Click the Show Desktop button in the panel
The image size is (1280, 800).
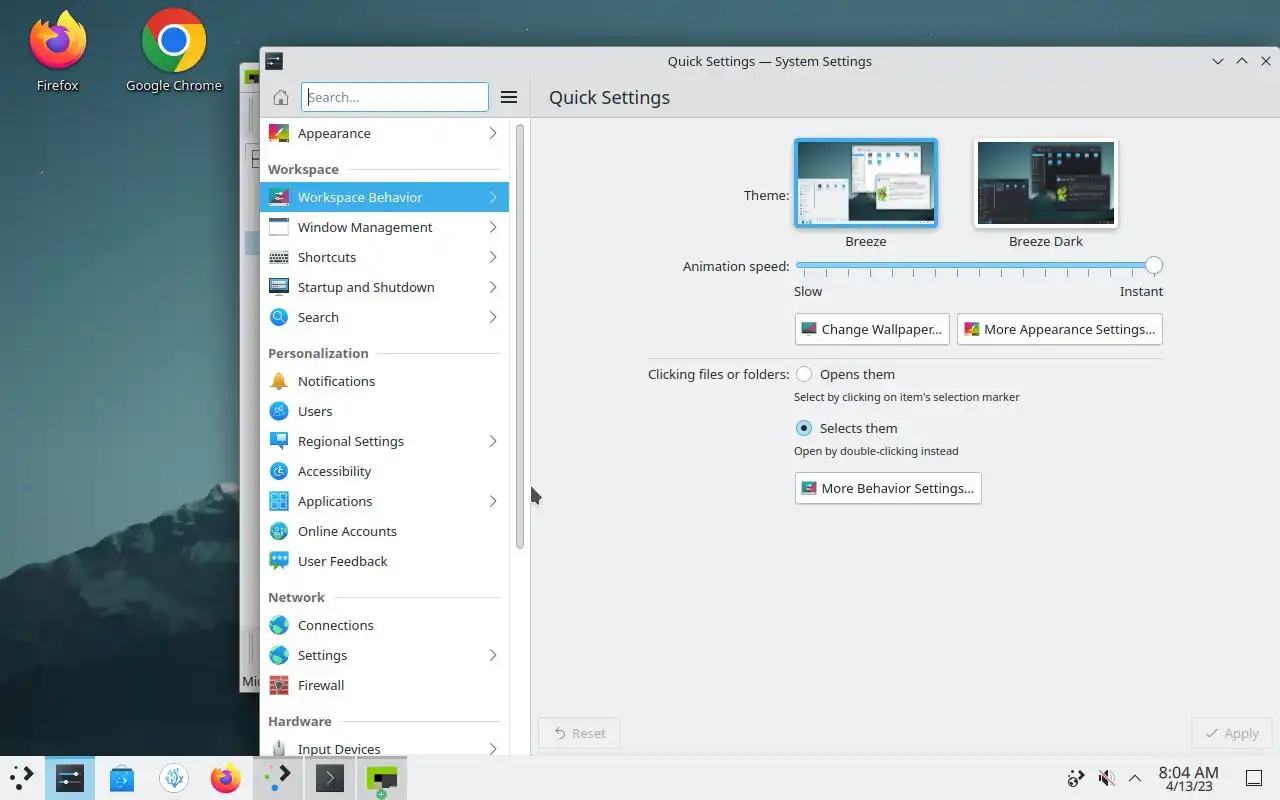tap(1254, 778)
